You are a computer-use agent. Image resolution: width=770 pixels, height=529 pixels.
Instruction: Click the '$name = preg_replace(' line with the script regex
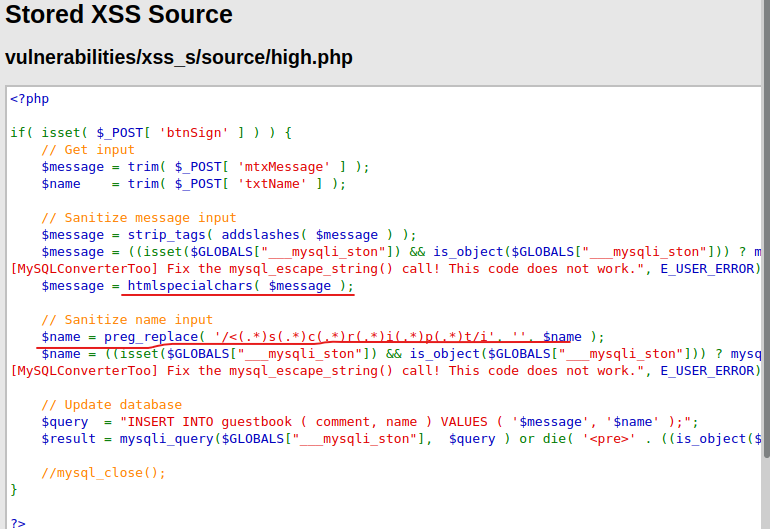click(x=323, y=337)
